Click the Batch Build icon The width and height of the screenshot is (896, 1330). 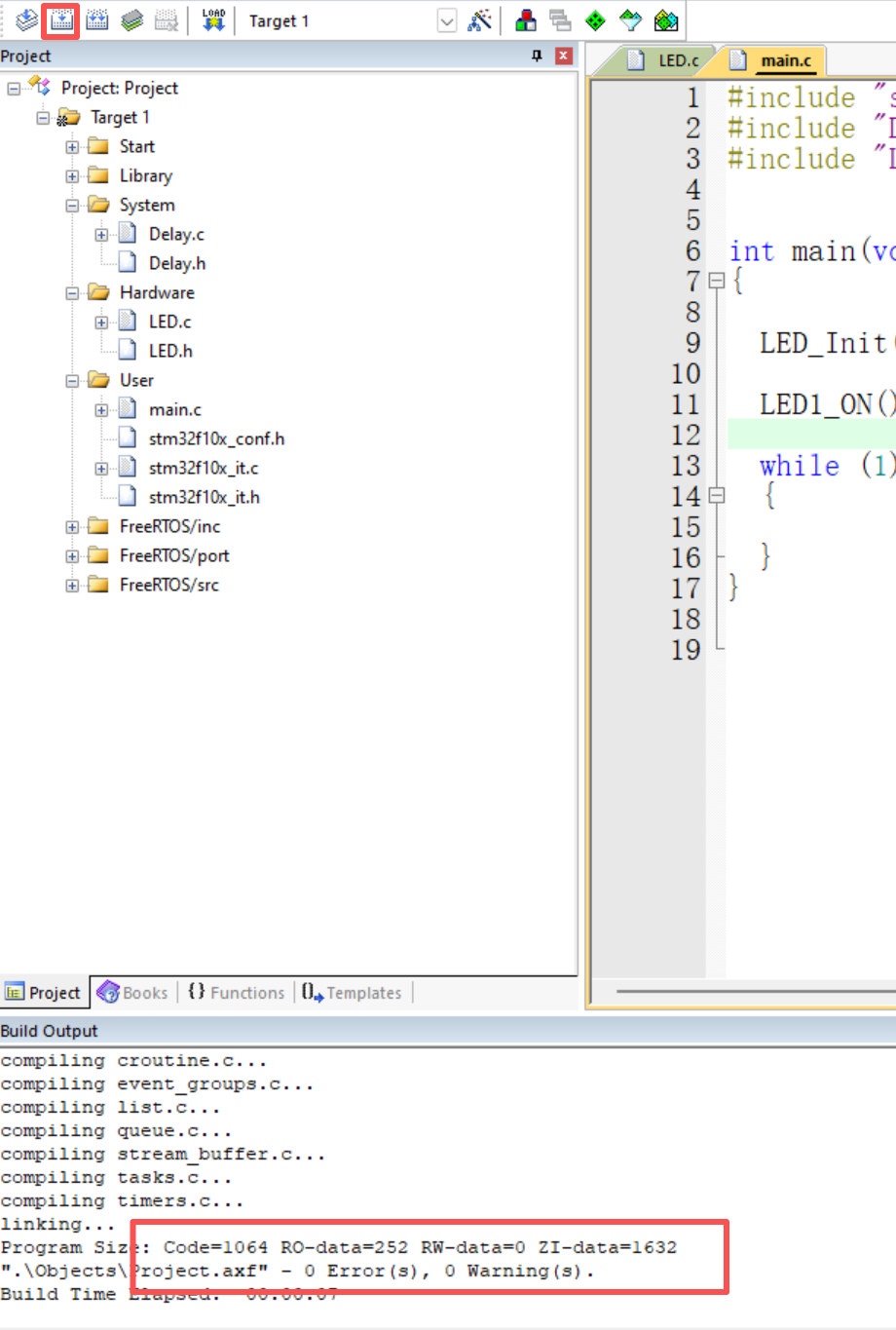click(x=132, y=20)
